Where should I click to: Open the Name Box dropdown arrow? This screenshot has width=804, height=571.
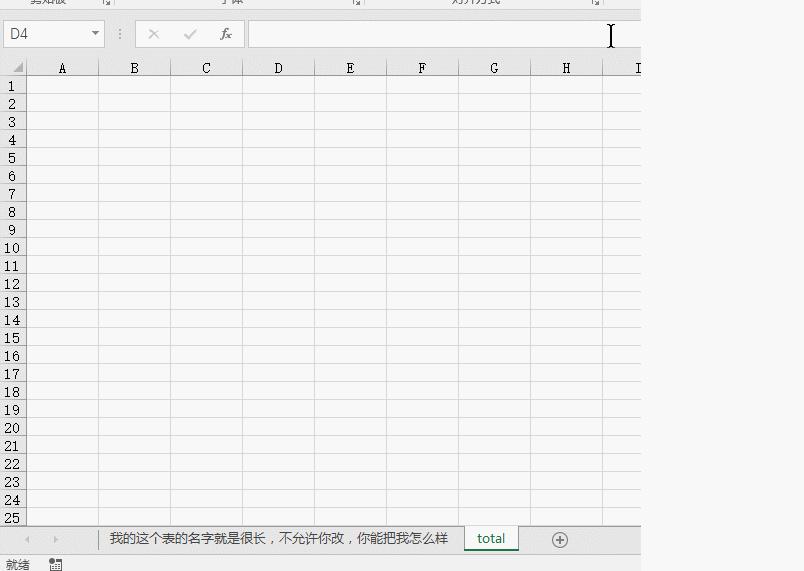coord(95,33)
